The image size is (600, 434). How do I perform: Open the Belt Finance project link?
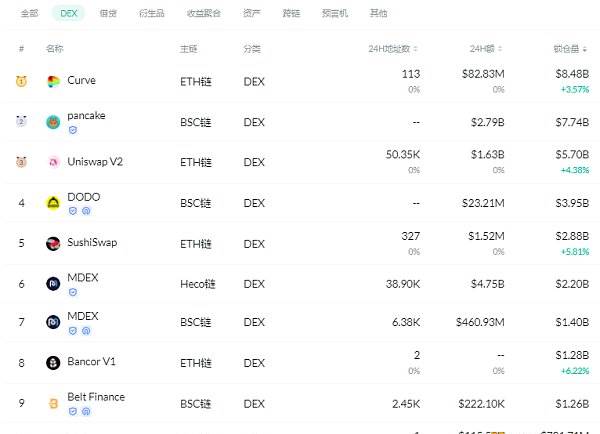click(x=96, y=397)
